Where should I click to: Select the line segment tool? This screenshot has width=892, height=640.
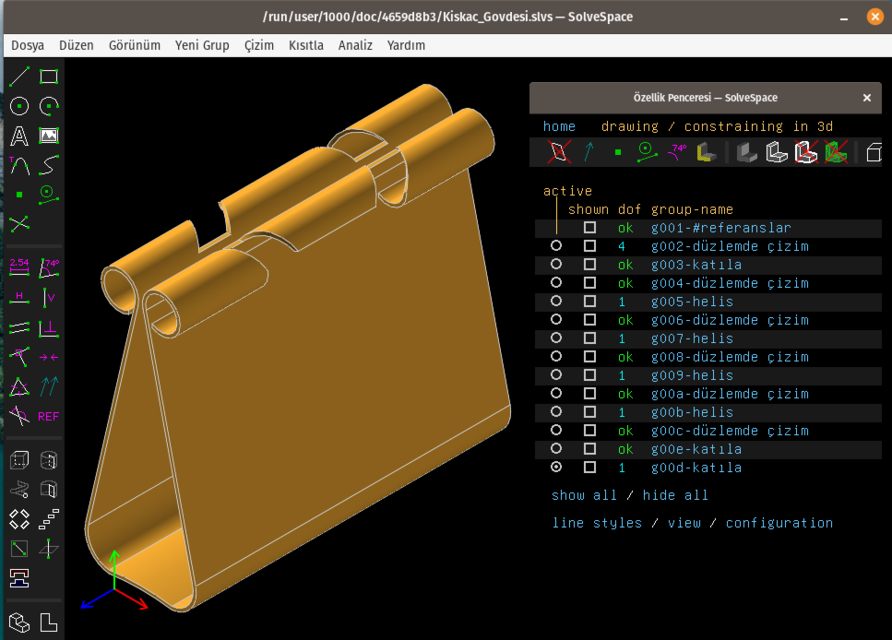point(18,75)
